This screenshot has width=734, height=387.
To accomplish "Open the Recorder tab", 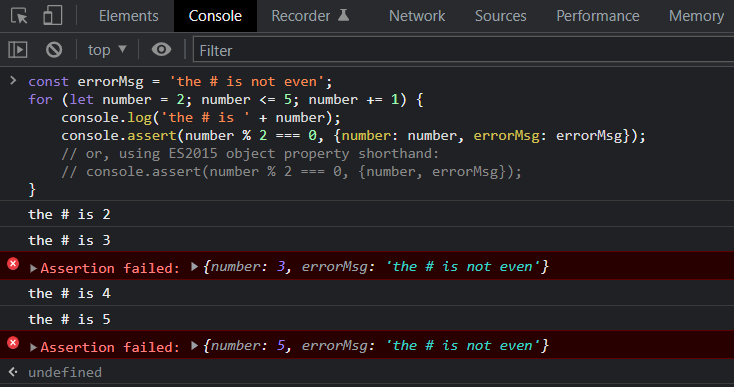I will (301, 16).
